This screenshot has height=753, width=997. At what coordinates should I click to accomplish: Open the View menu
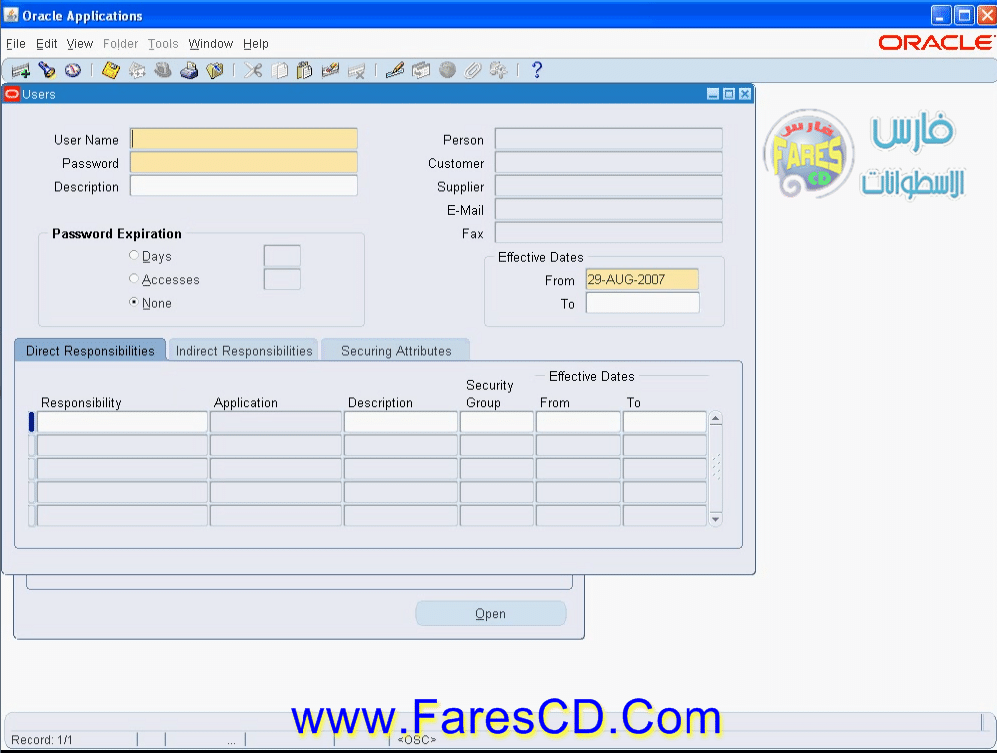point(80,44)
